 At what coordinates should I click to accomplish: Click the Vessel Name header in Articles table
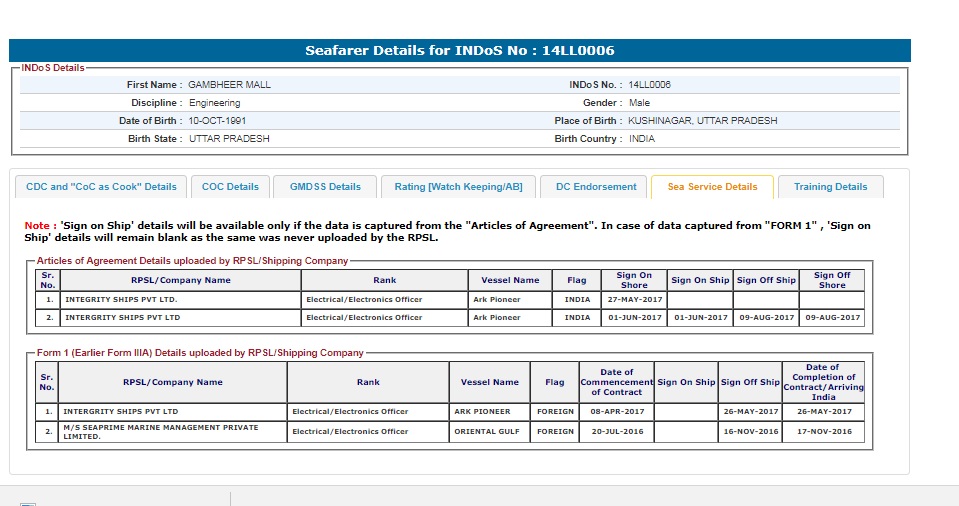510,280
